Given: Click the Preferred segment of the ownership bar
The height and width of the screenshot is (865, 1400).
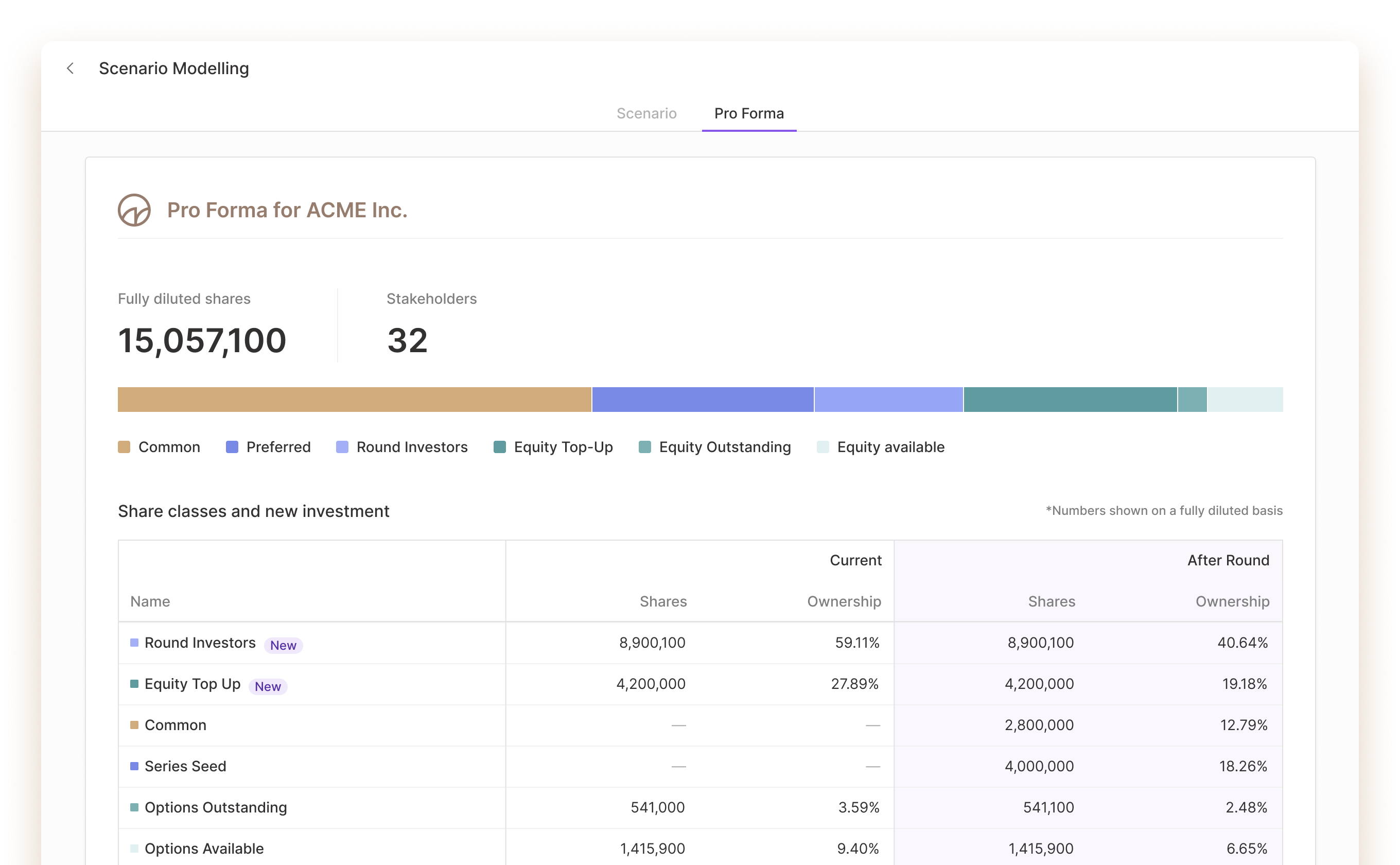Looking at the screenshot, I should [702, 400].
